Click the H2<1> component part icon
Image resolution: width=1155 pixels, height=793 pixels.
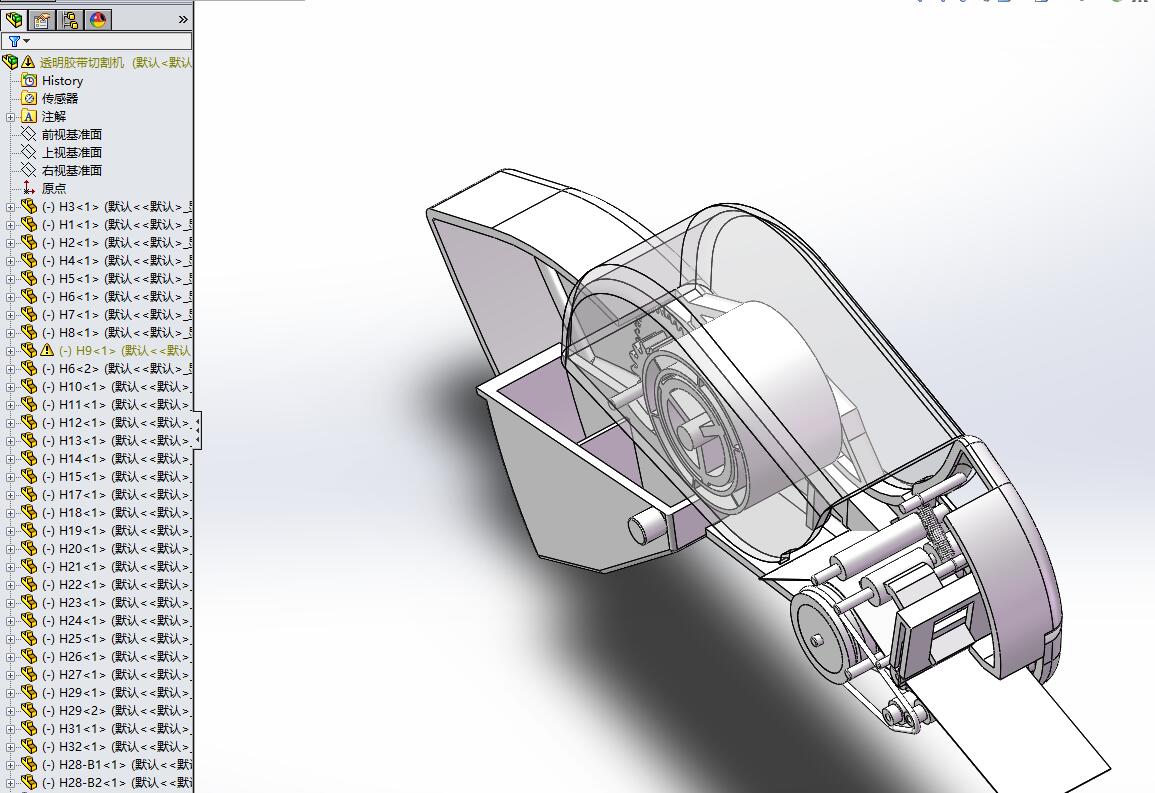click(x=29, y=242)
